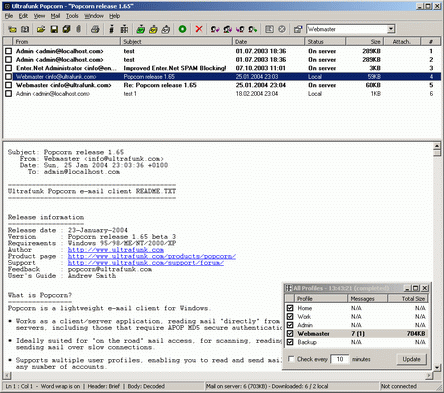Click the reply icon after red X
Viewport: 444px width, 393px height.
click(x=215, y=29)
